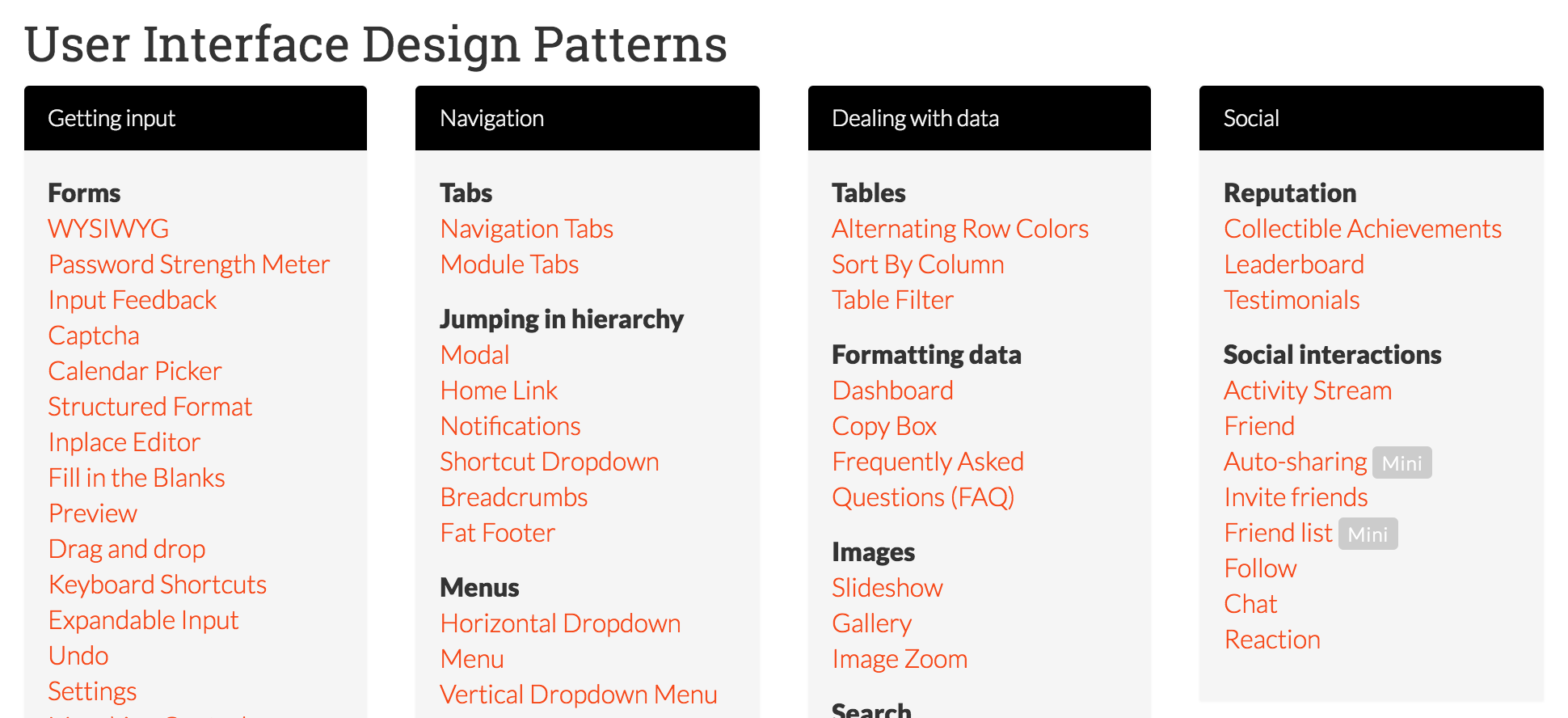Click the Sort By Column link

point(917,264)
